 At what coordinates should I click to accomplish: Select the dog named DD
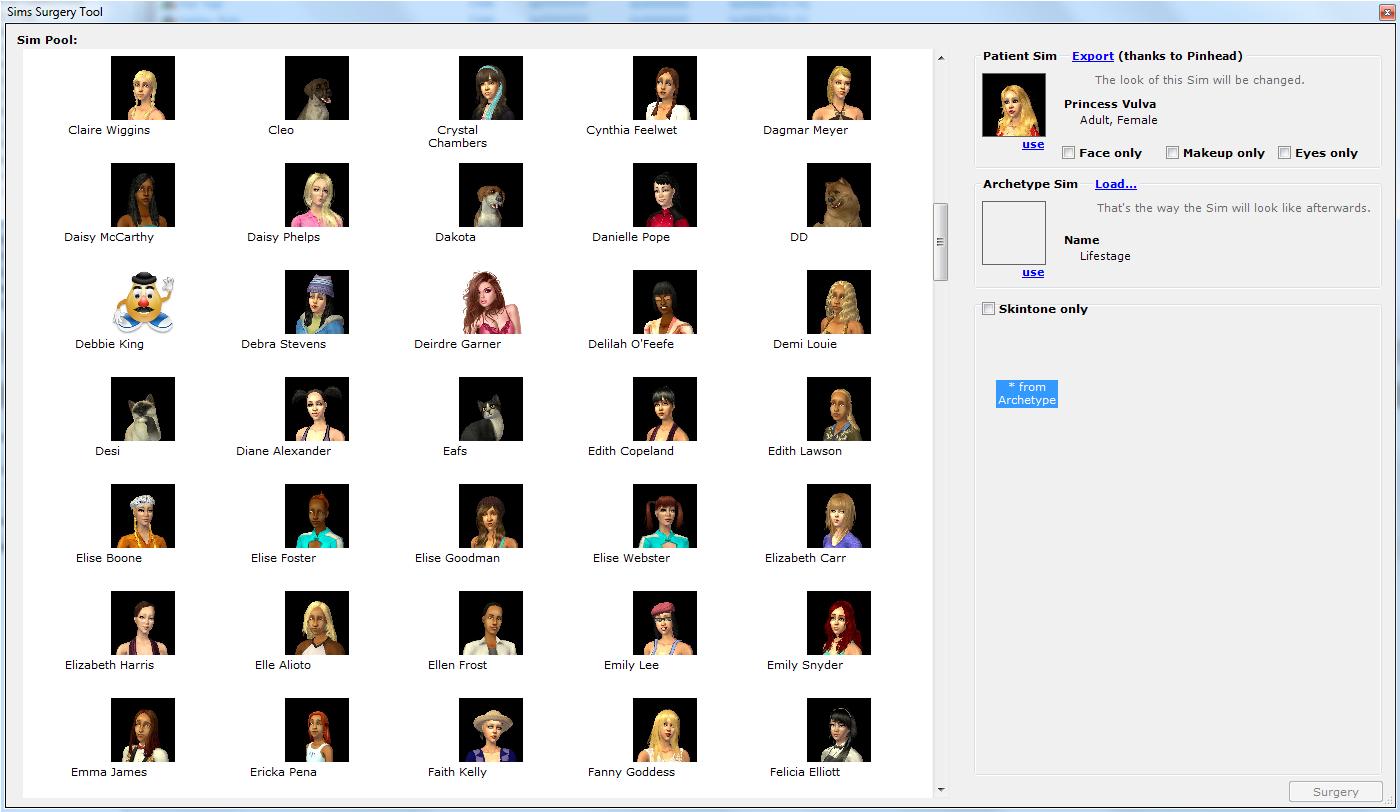coord(838,194)
